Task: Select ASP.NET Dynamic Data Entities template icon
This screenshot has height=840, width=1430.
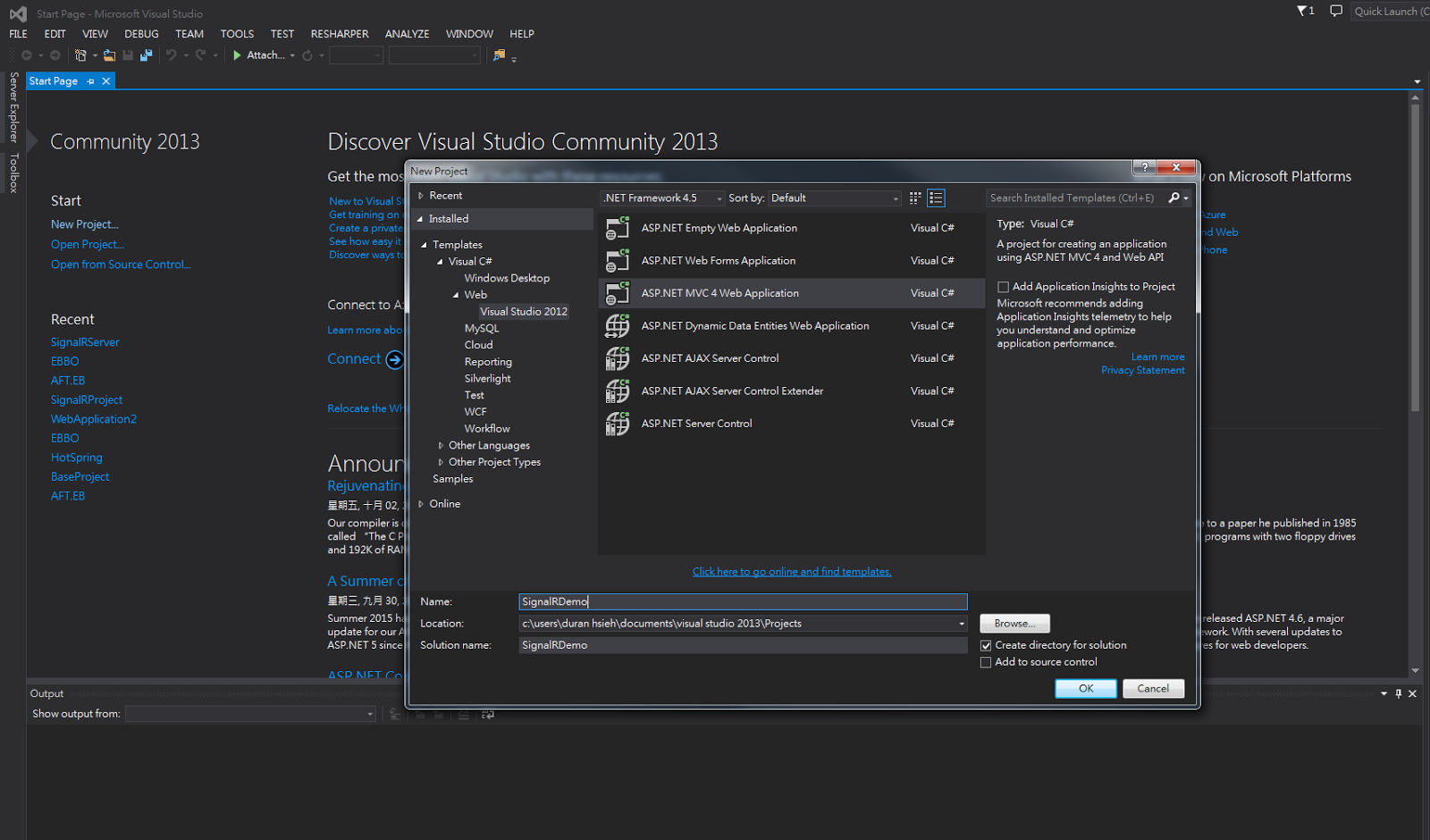Action: [x=618, y=326]
